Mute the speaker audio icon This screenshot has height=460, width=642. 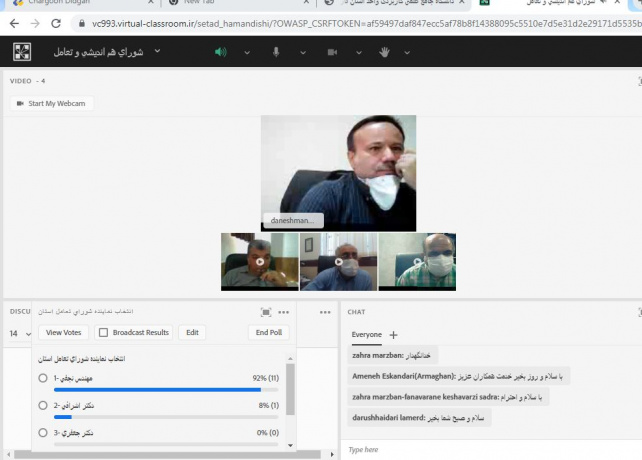coord(221,52)
